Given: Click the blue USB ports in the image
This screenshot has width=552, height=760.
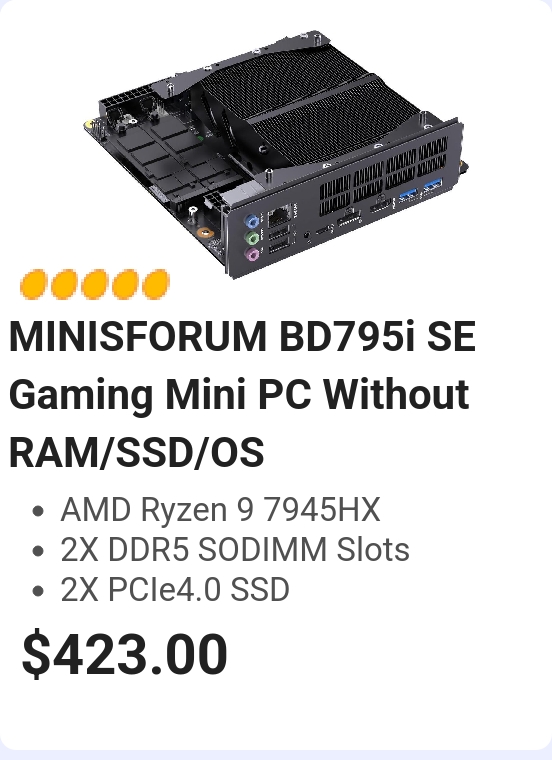Looking at the screenshot, I should [x=420, y=190].
